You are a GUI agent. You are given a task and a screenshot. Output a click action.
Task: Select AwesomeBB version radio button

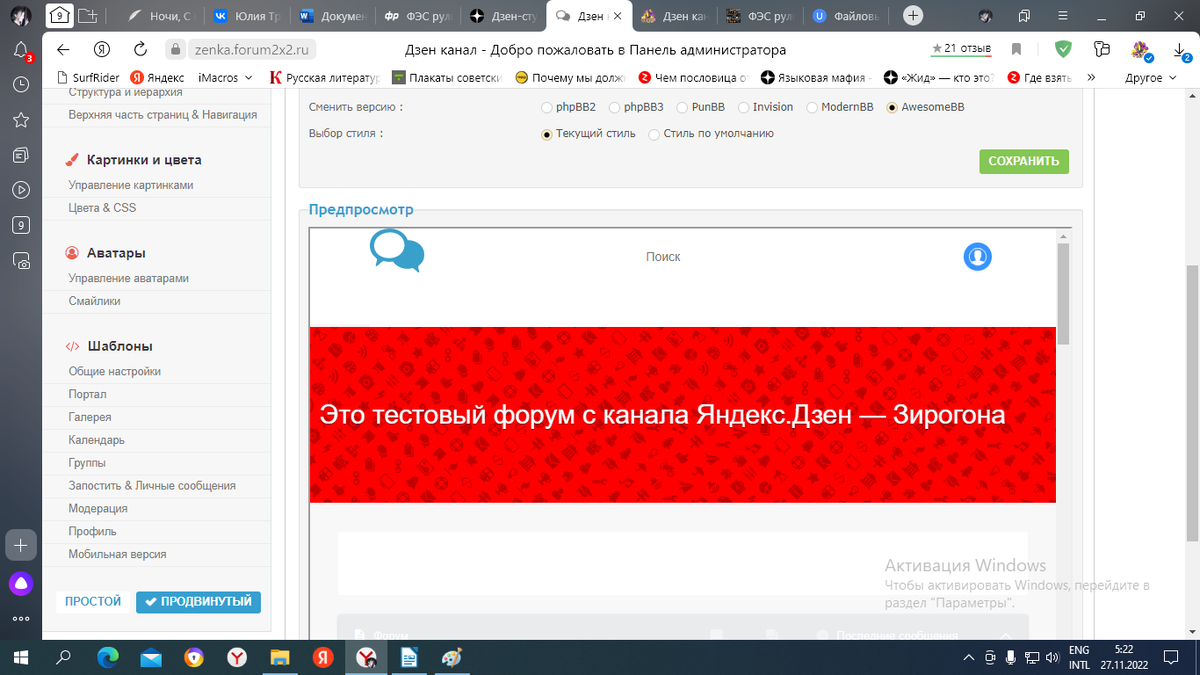[x=892, y=107]
